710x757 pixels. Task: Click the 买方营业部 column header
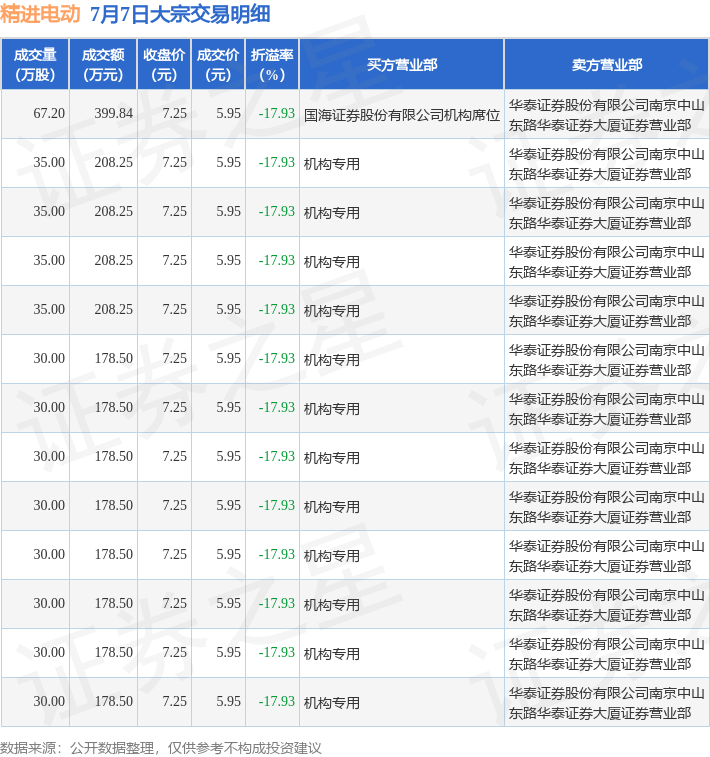pyautogui.click(x=402, y=65)
